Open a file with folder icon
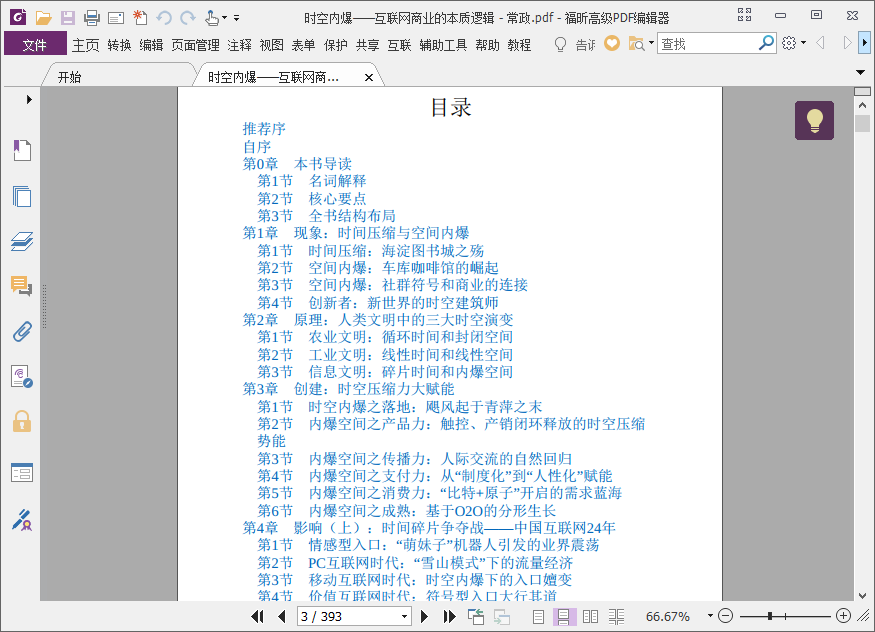The width and height of the screenshot is (875, 632). 44,18
